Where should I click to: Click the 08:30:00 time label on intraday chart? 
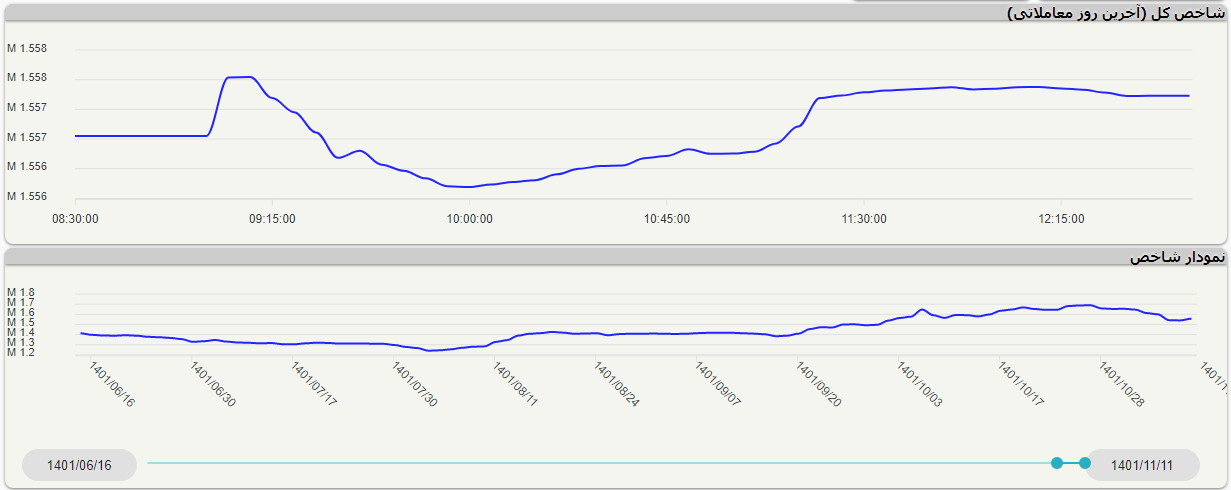pos(75,218)
